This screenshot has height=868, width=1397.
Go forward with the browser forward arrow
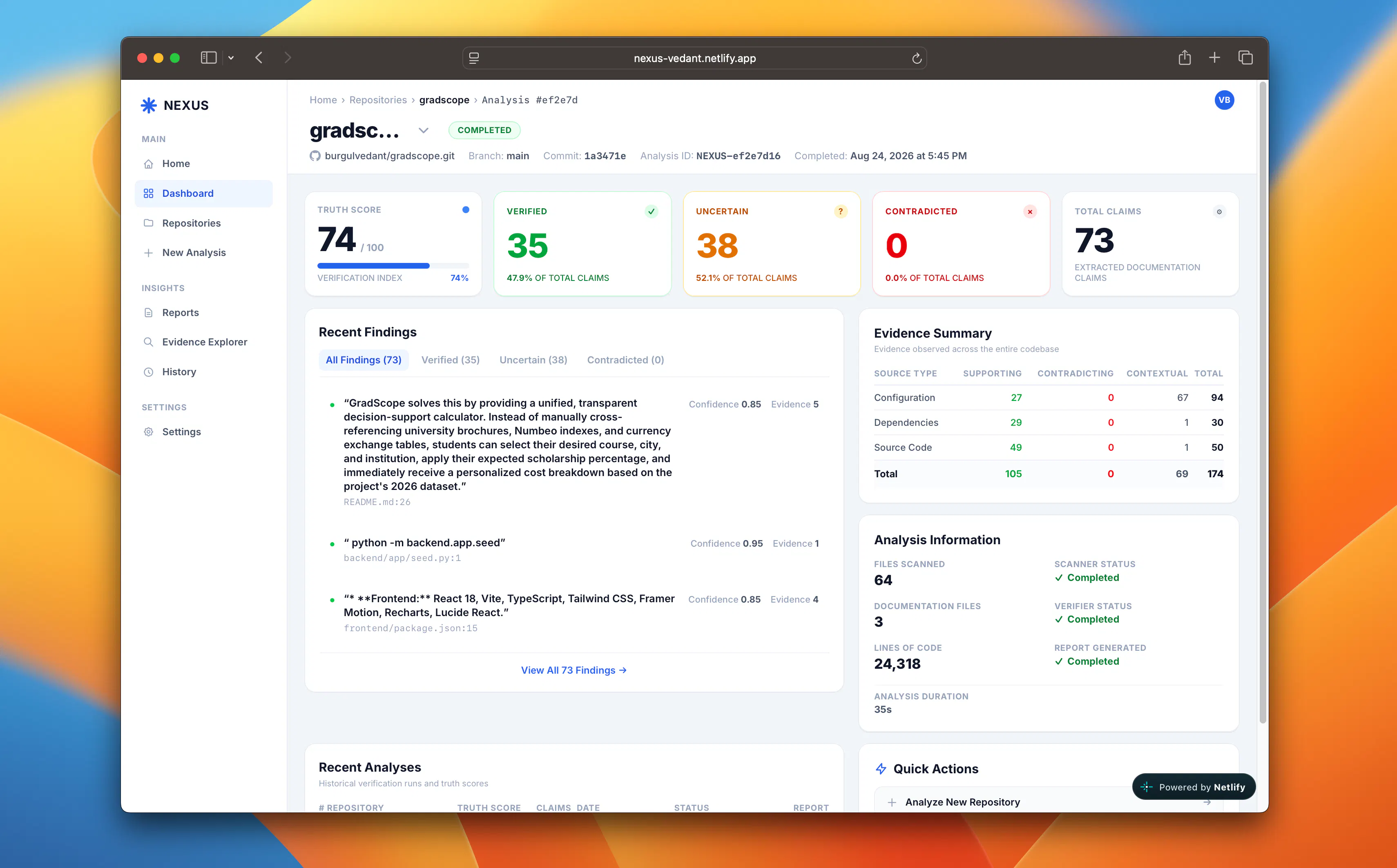point(288,58)
